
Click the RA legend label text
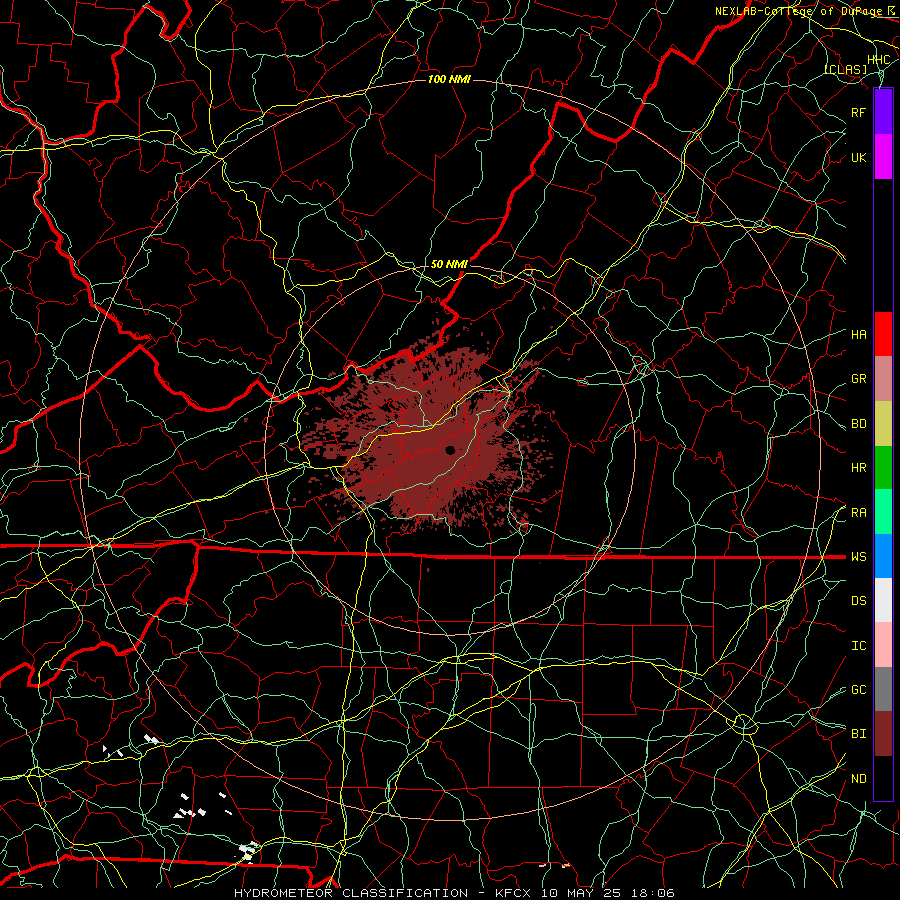(x=859, y=513)
